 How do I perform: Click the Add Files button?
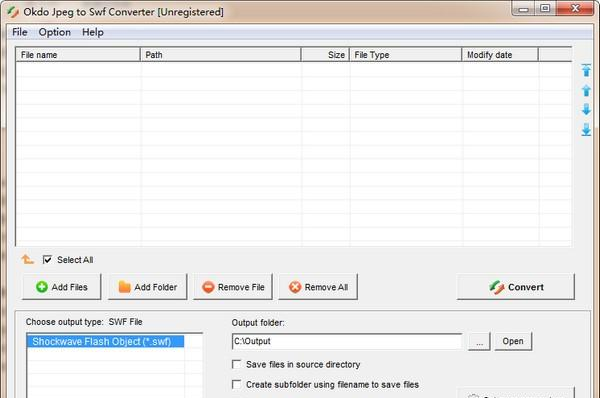(62, 287)
